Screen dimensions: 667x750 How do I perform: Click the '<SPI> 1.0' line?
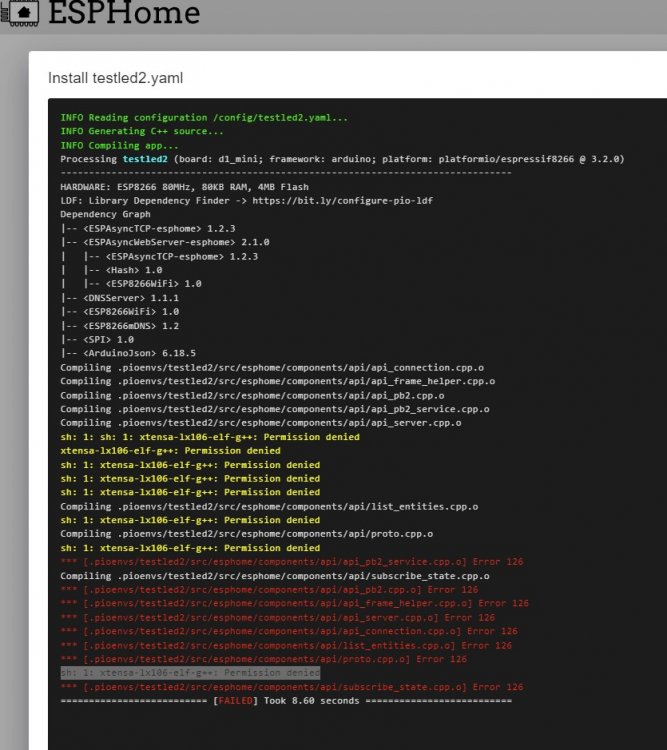97,340
